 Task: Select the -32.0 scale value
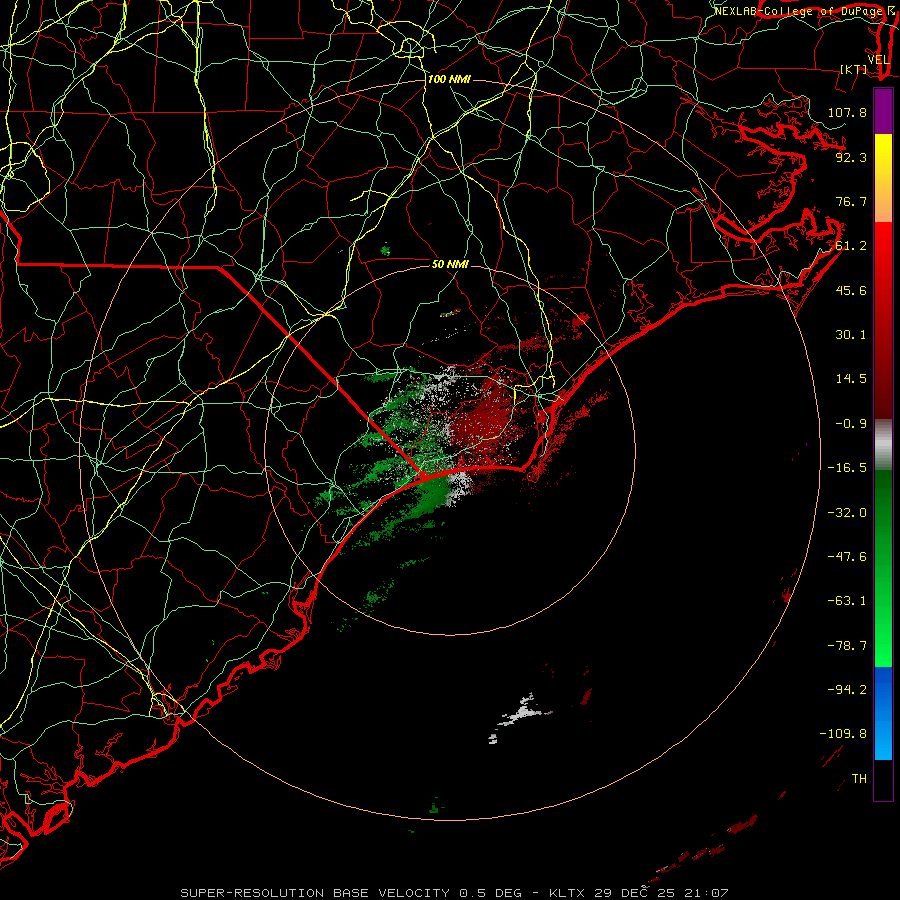(x=847, y=513)
